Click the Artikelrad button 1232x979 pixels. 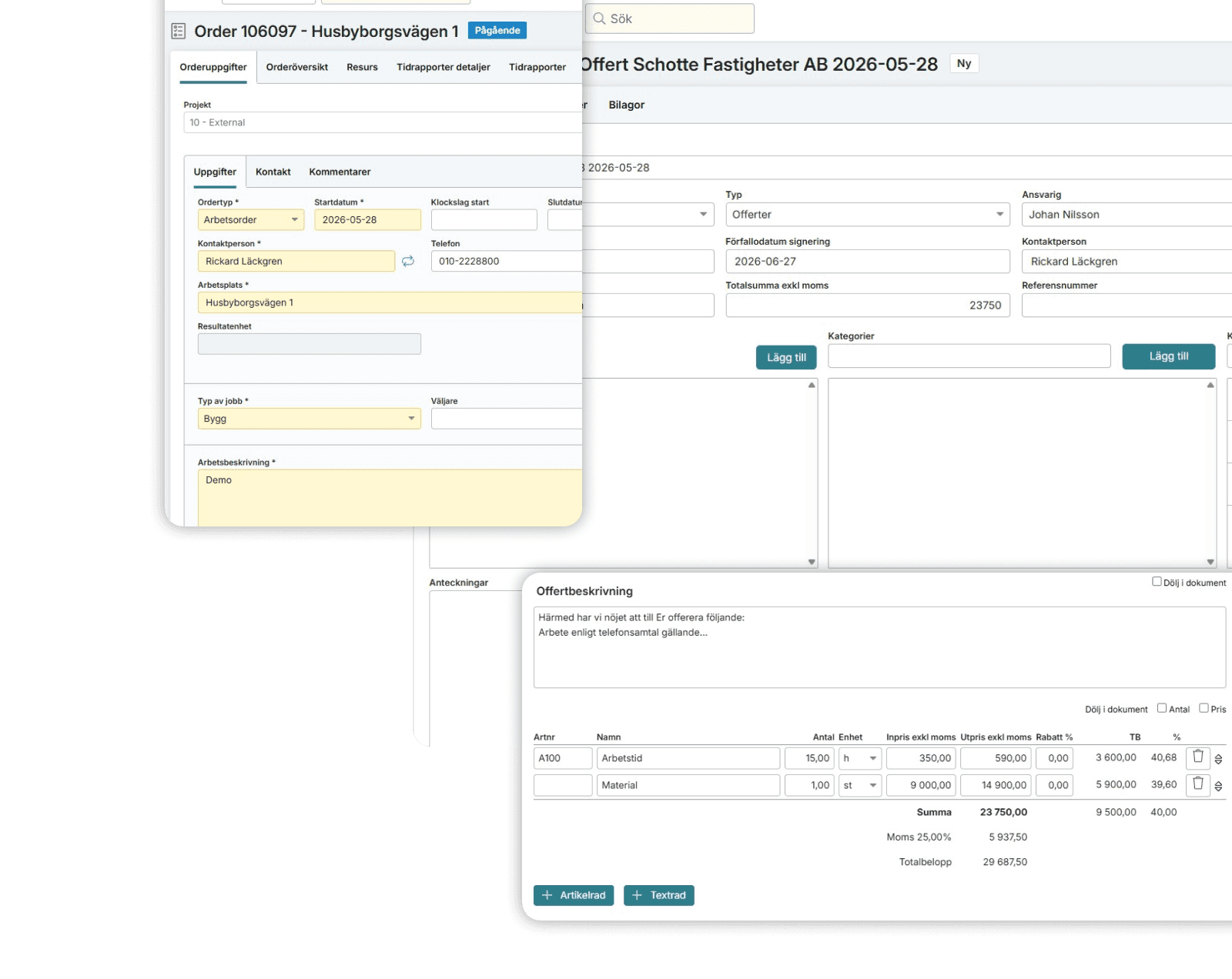coord(574,895)
